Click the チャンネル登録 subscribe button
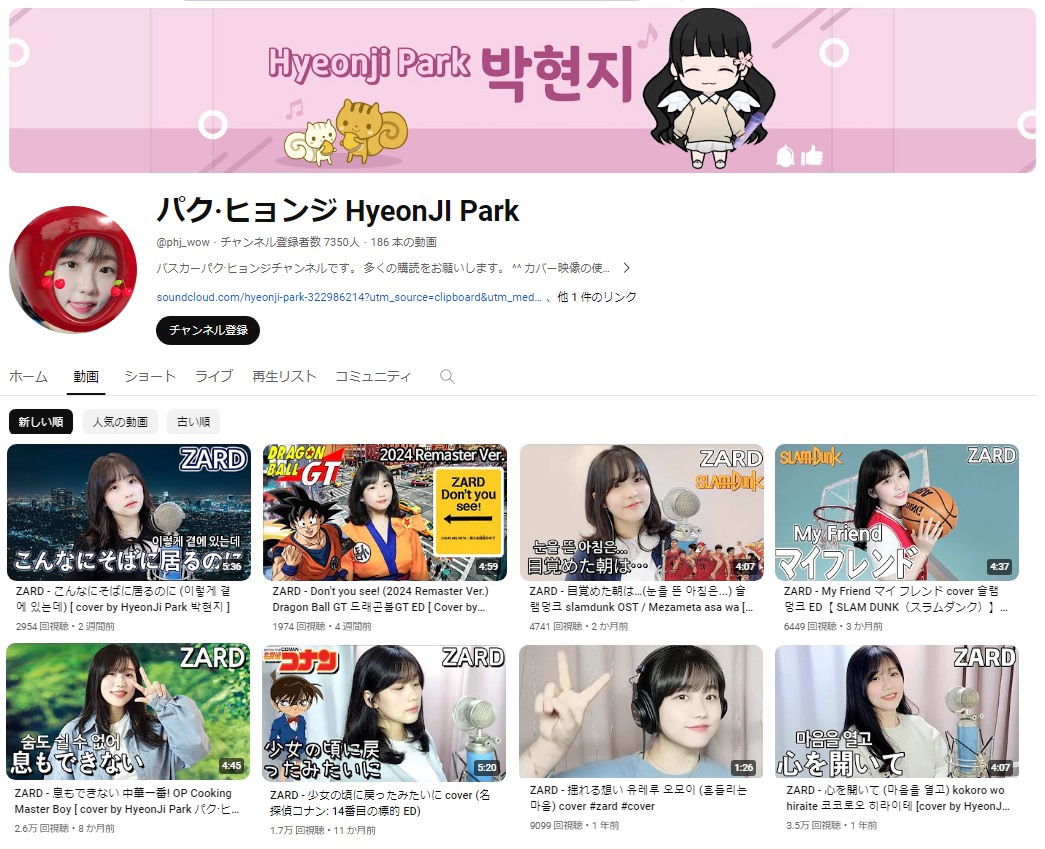The image size is (1045, 849). coord(208,330)
